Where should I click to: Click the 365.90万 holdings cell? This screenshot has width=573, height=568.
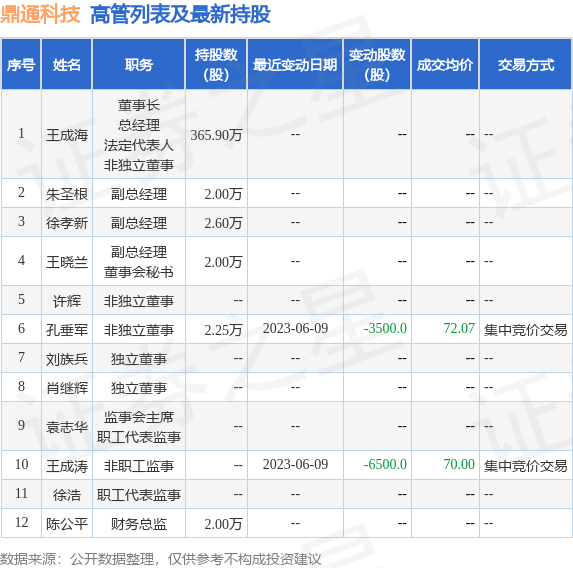tap(216, 135)
